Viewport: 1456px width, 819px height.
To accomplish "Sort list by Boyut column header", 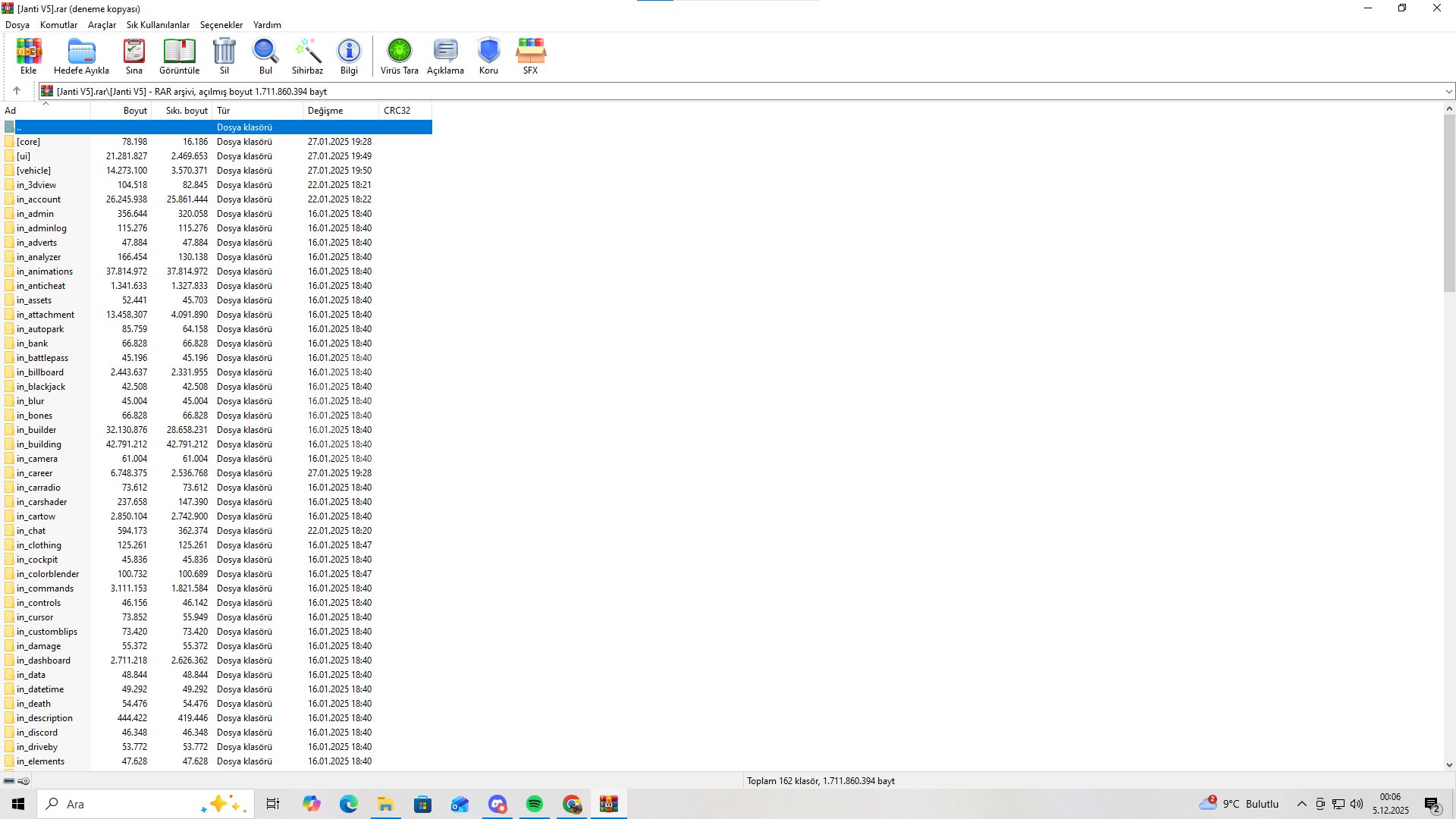I will [x=135, y=111].
